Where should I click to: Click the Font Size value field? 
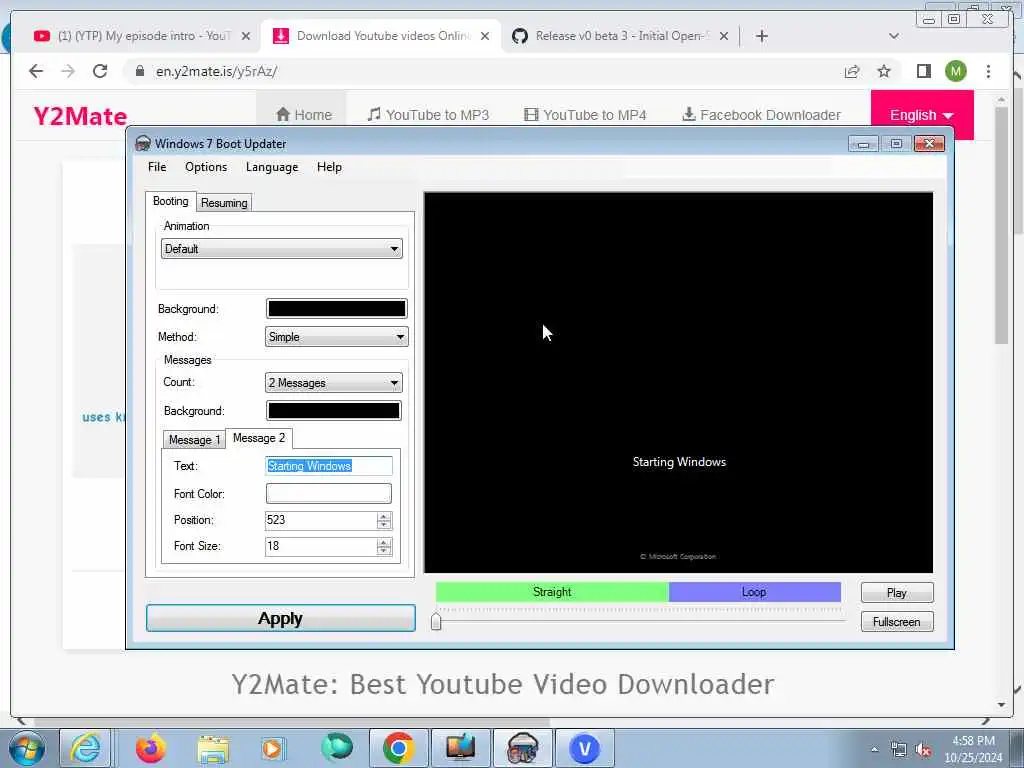[320, 546]
